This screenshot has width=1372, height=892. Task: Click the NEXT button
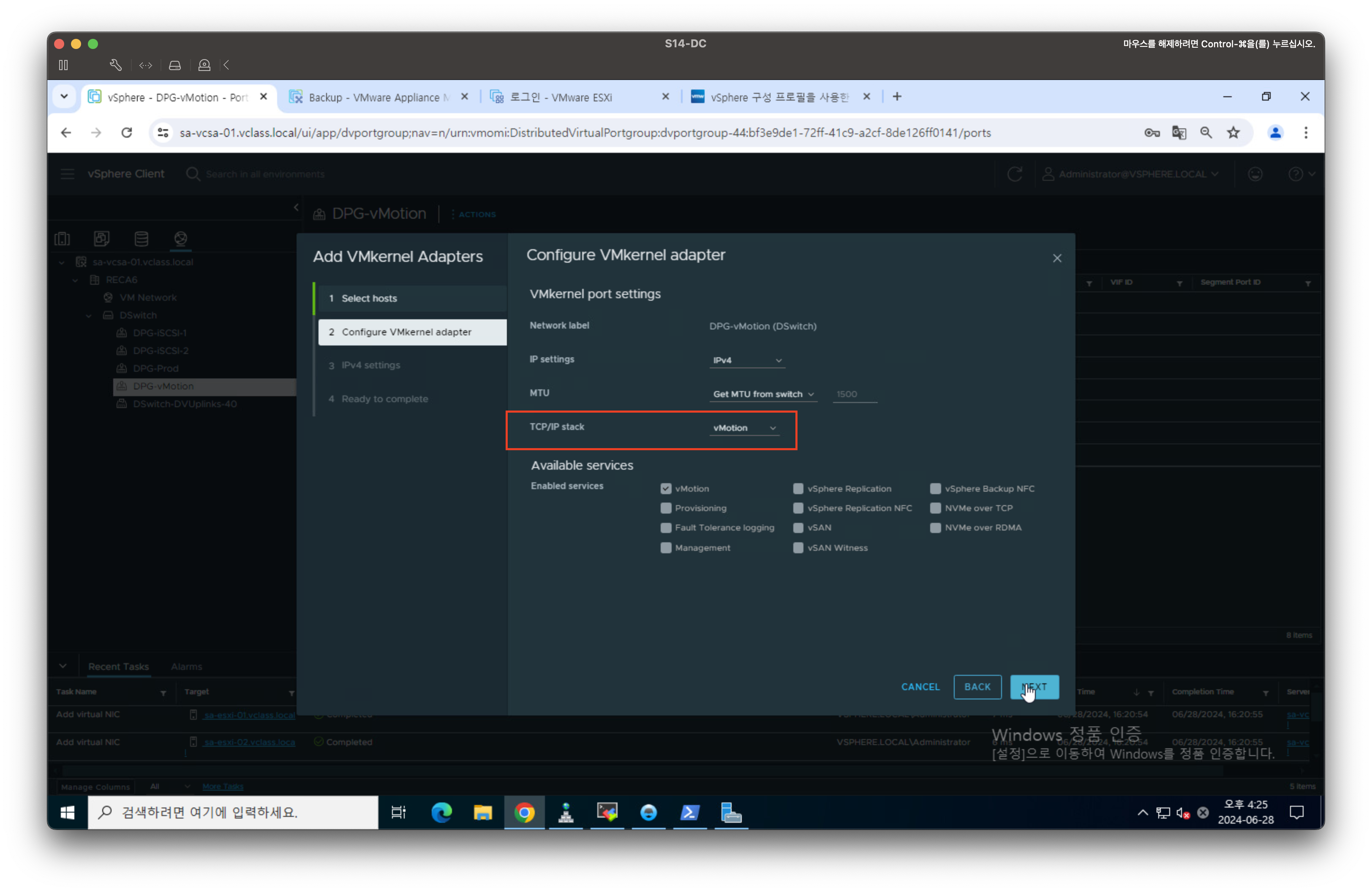[x=1034, y=687]
